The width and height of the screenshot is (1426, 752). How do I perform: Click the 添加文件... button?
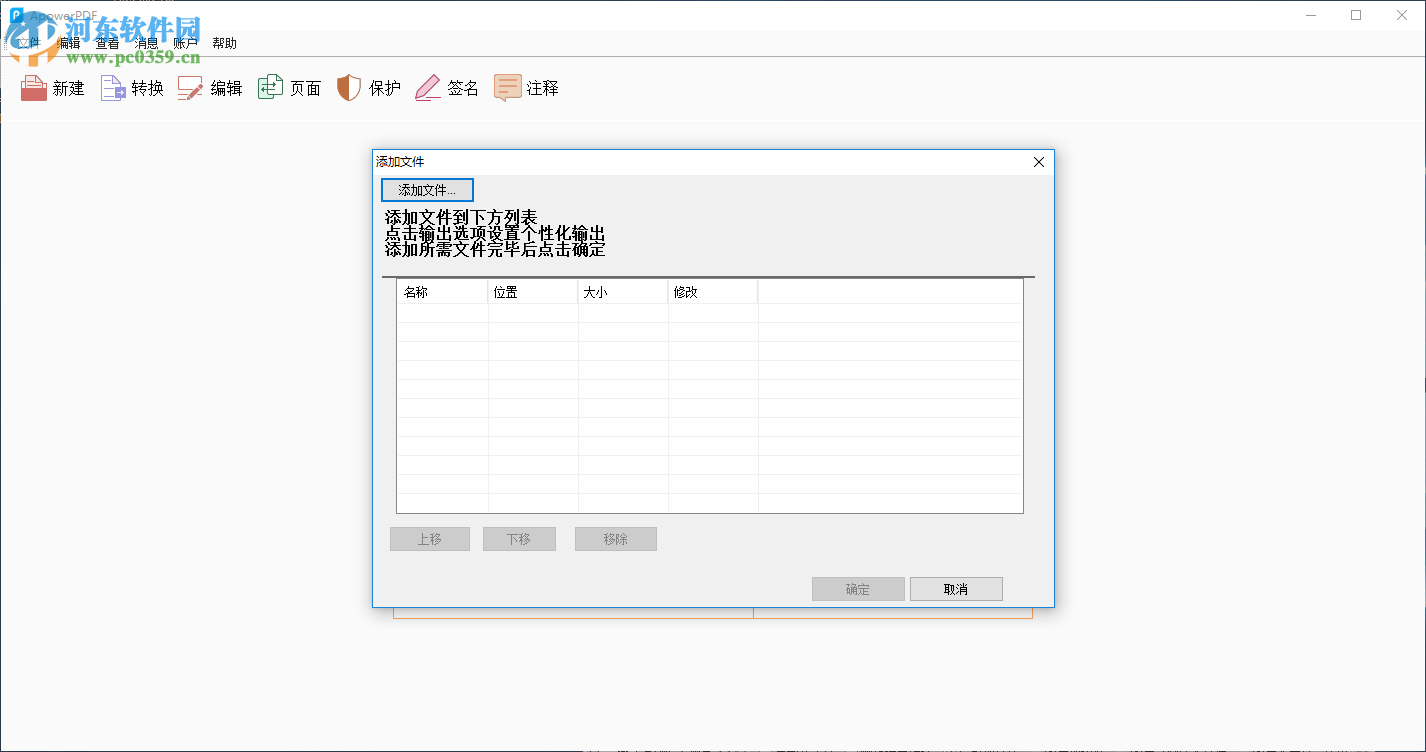(427, 189)
